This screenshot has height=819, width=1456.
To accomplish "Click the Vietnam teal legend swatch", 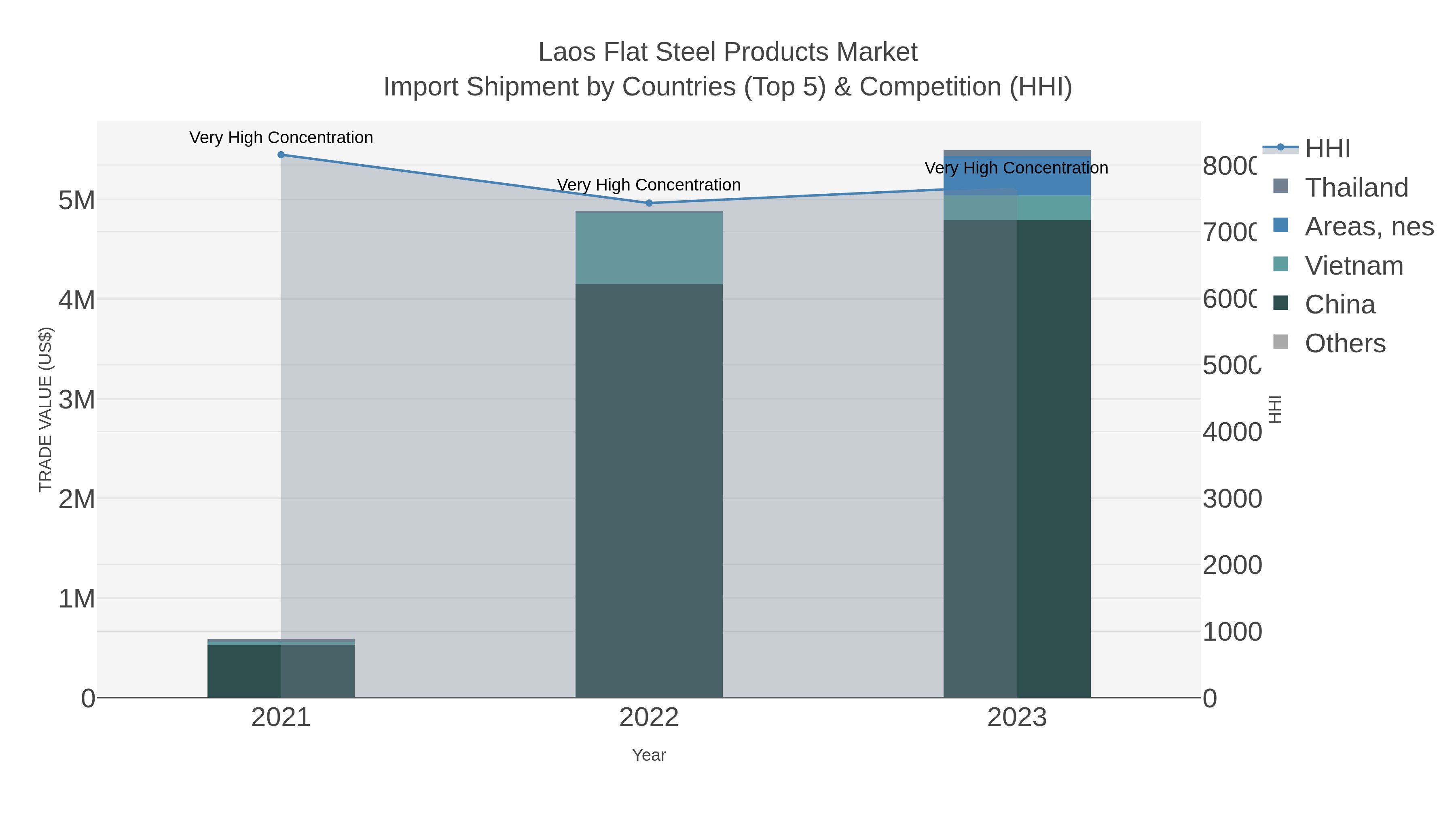I will [x=1281, y=264].
